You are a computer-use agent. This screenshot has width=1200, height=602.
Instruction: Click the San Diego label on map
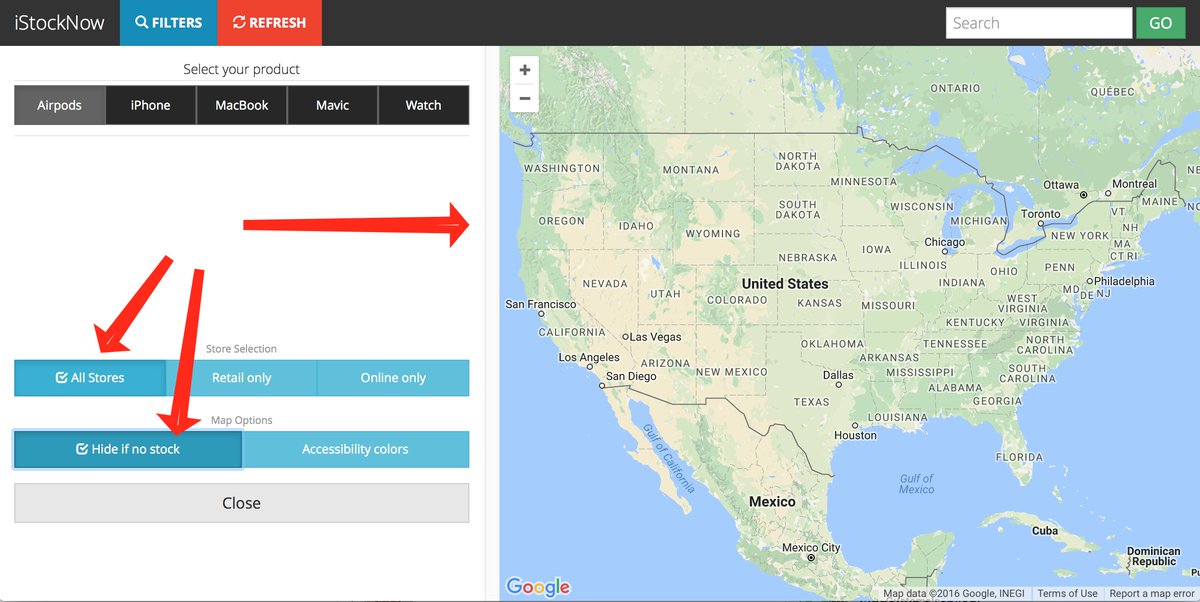[x=631, y=377]
